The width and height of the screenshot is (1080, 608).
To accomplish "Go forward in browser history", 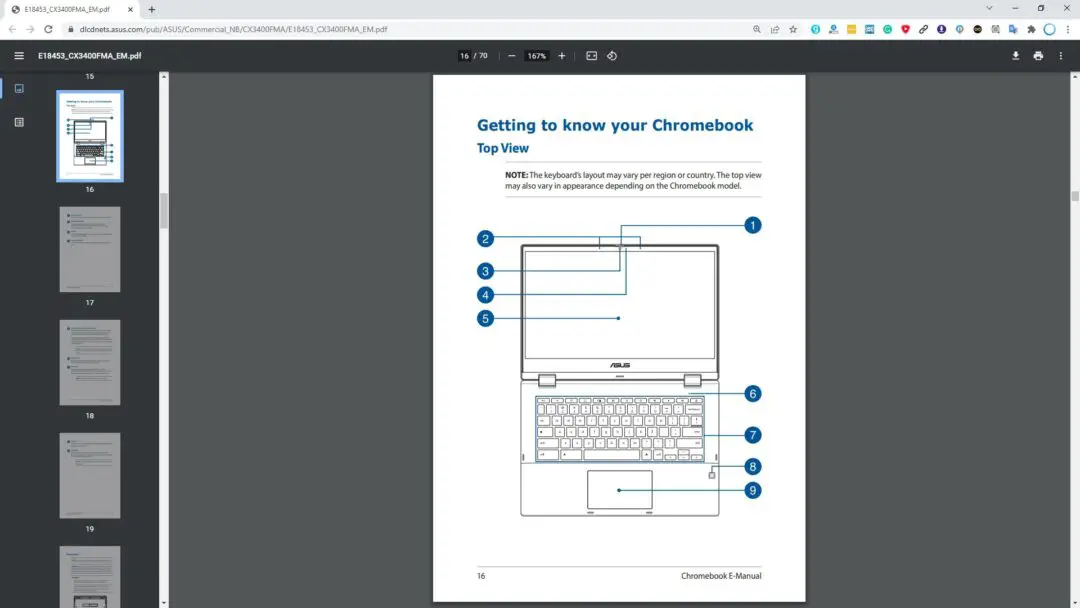I will [30, 30].
